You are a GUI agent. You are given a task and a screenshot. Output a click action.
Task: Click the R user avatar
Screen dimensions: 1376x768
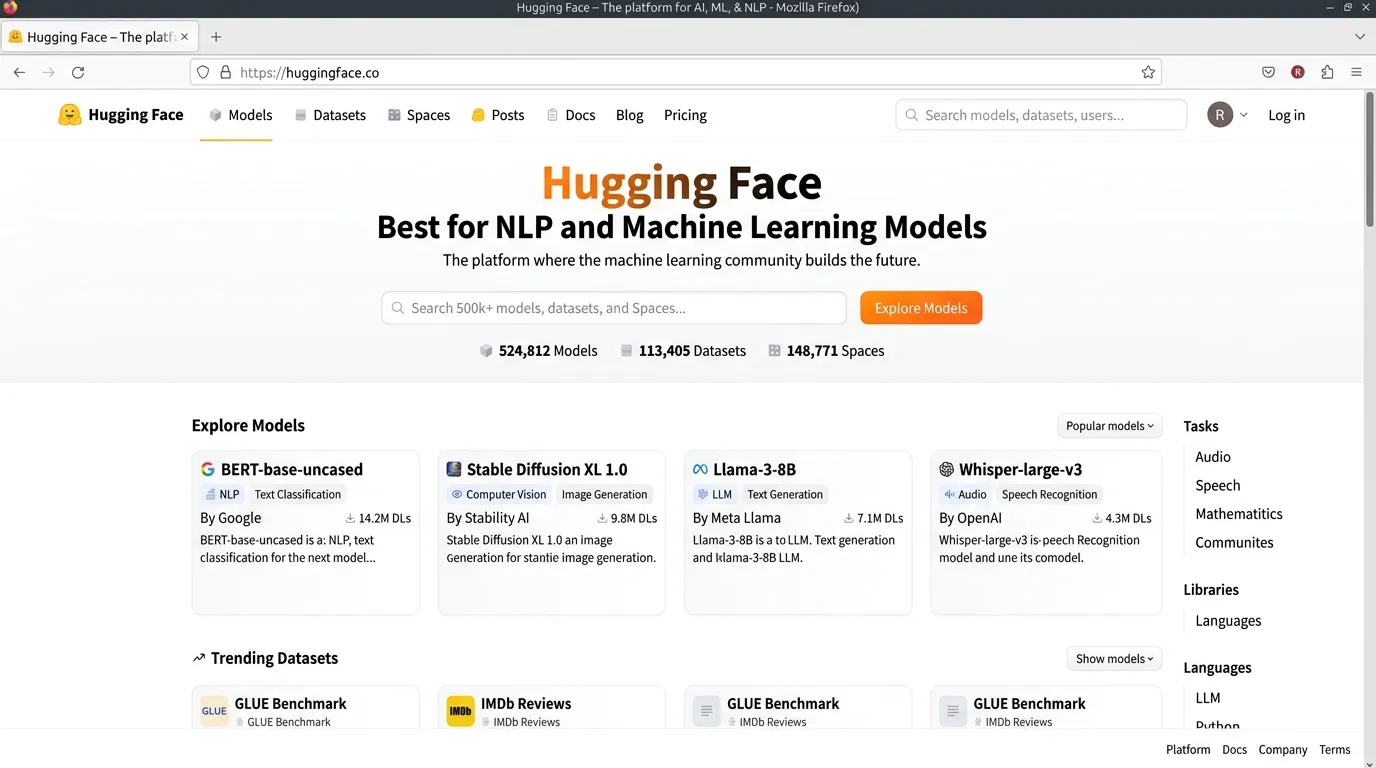pos(1220,115)
